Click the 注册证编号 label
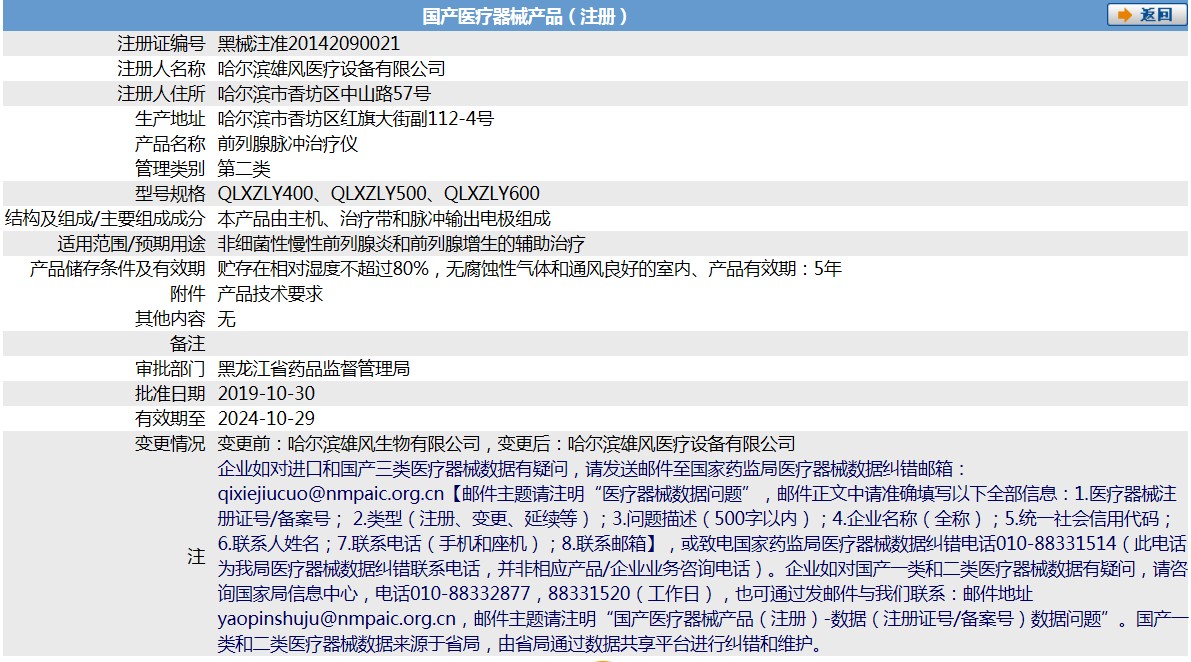1191x662 pixels. pyautogui.click(x=161, y=44)
